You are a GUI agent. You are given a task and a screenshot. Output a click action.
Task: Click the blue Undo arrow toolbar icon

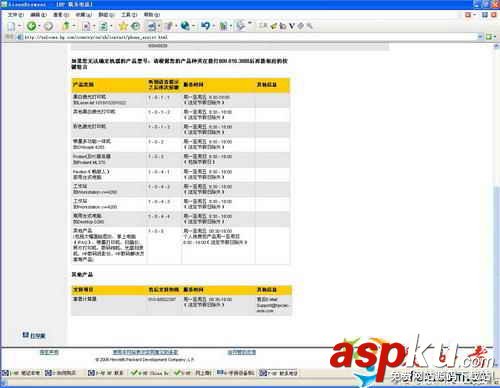205,26
